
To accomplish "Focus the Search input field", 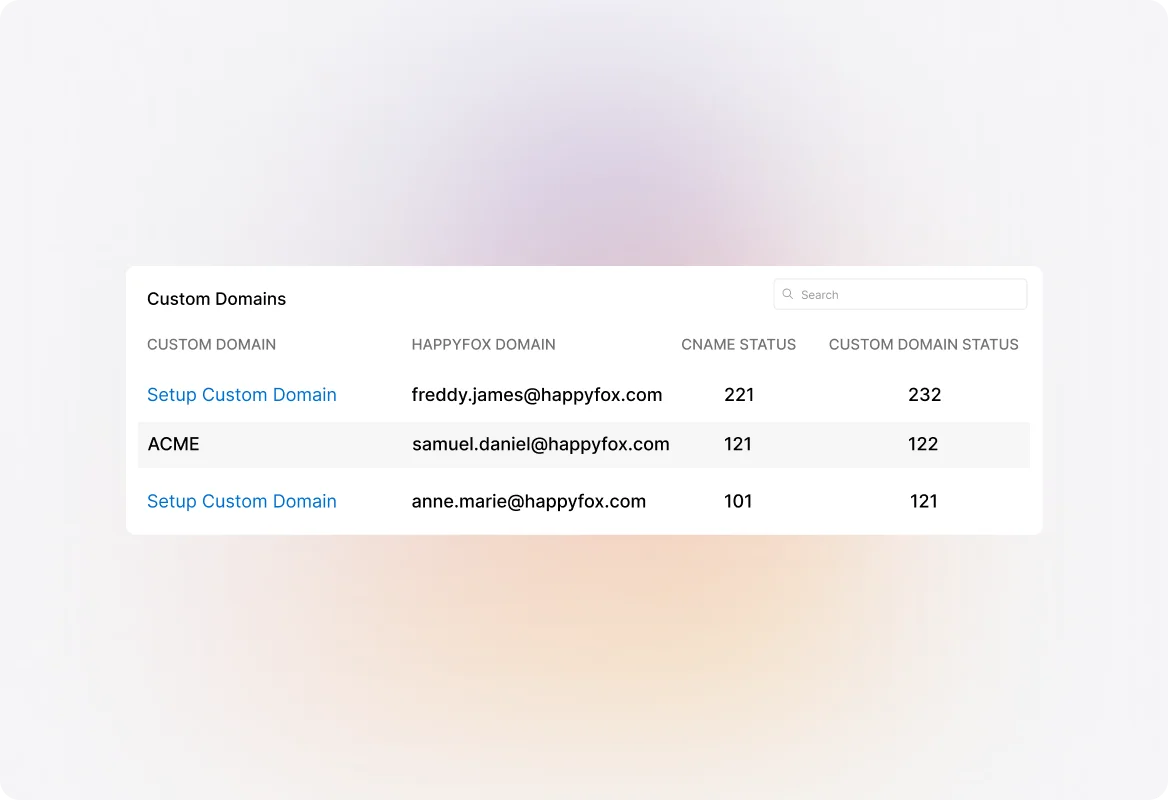I will click(900, 294).
